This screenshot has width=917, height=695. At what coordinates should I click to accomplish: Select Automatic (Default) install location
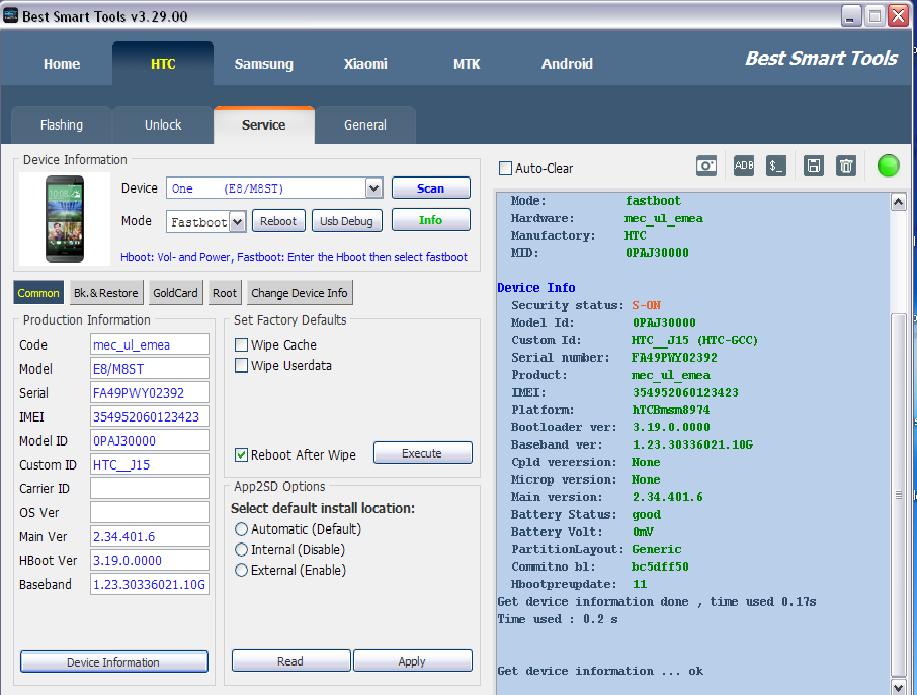(x=241, y=529)
